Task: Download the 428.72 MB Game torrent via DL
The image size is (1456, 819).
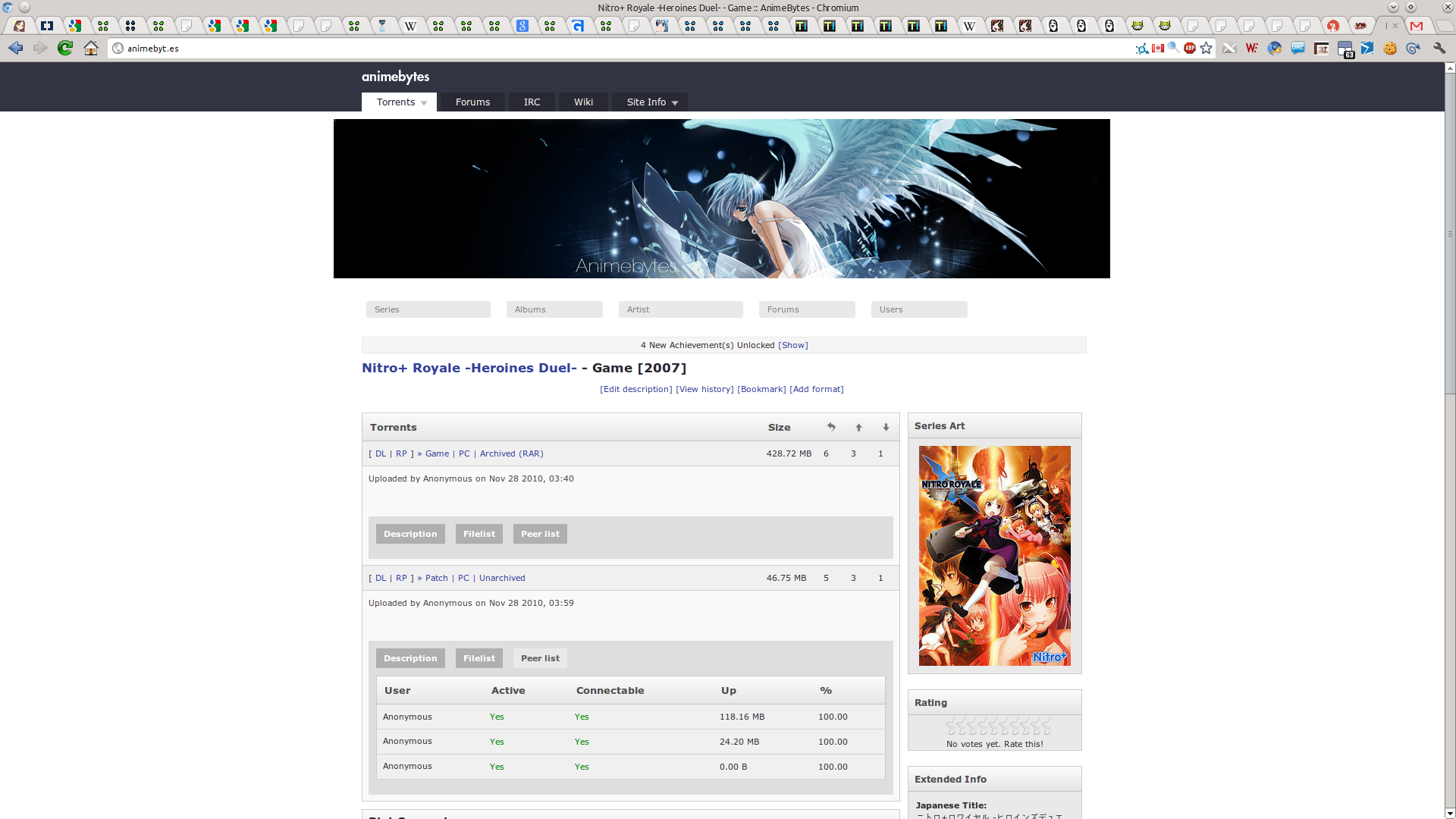Action: click(x=381, y=453)
